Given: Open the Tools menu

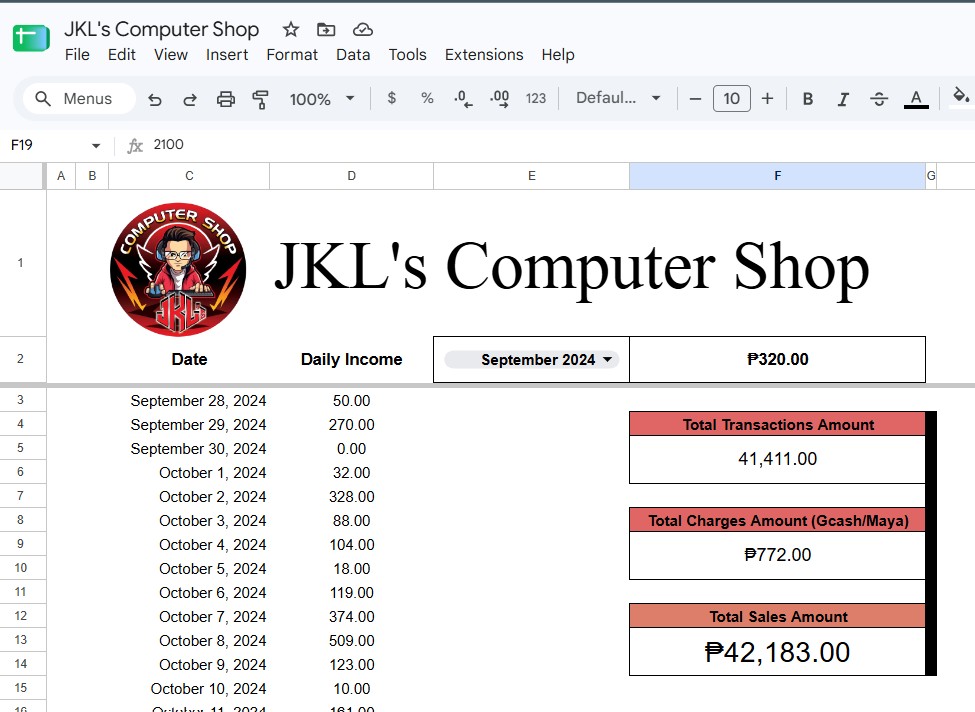Looking at the screenshot, I should point(407,55).
